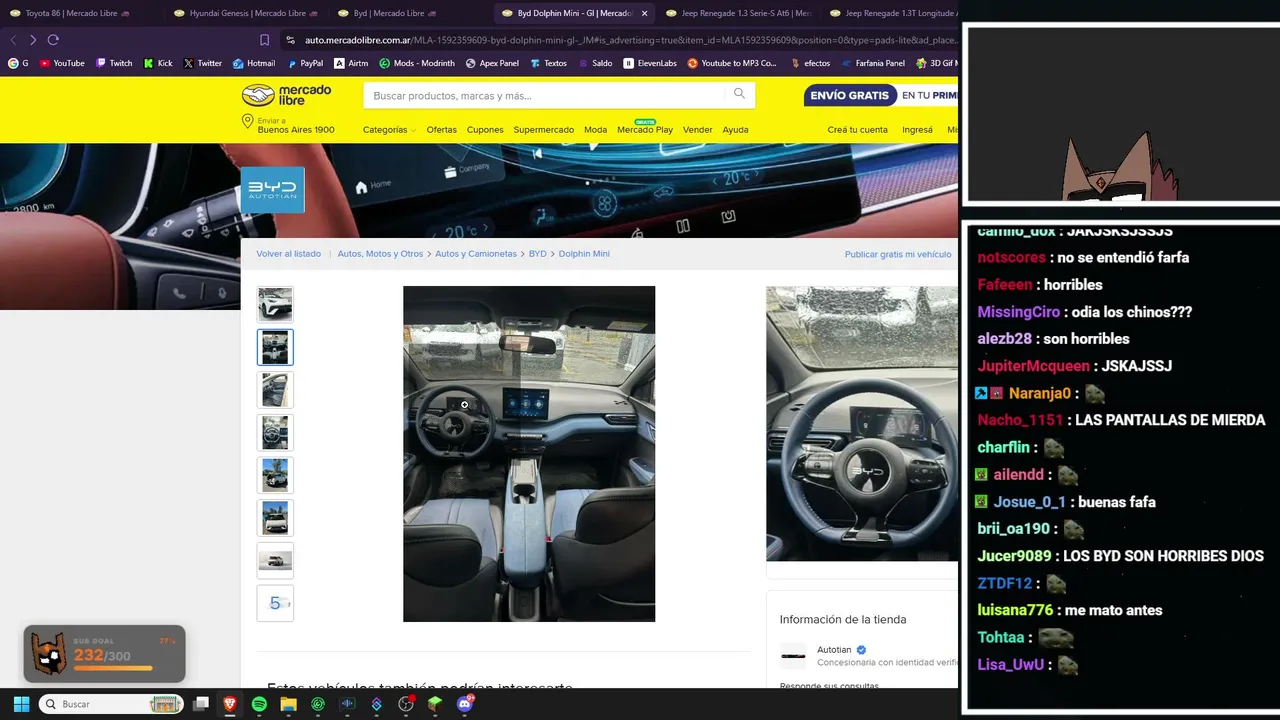The width and height of the screenshot is (1280, 720).
Task: Open the ElevenLabs bookmark
Action: 650,63
